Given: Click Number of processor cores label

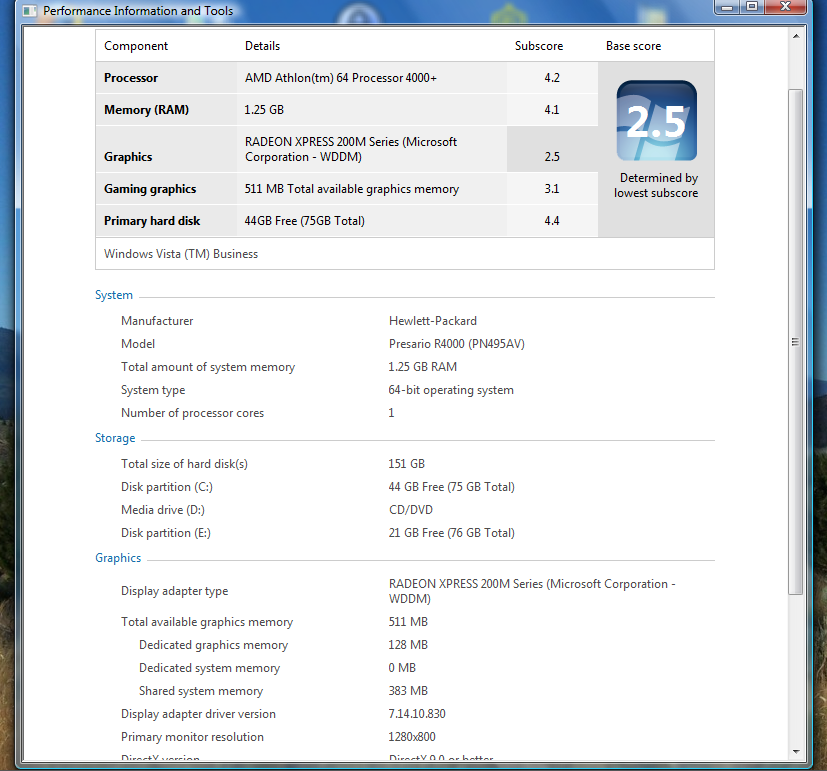Looking at the screenshot, I should click(x=193, y=413).
